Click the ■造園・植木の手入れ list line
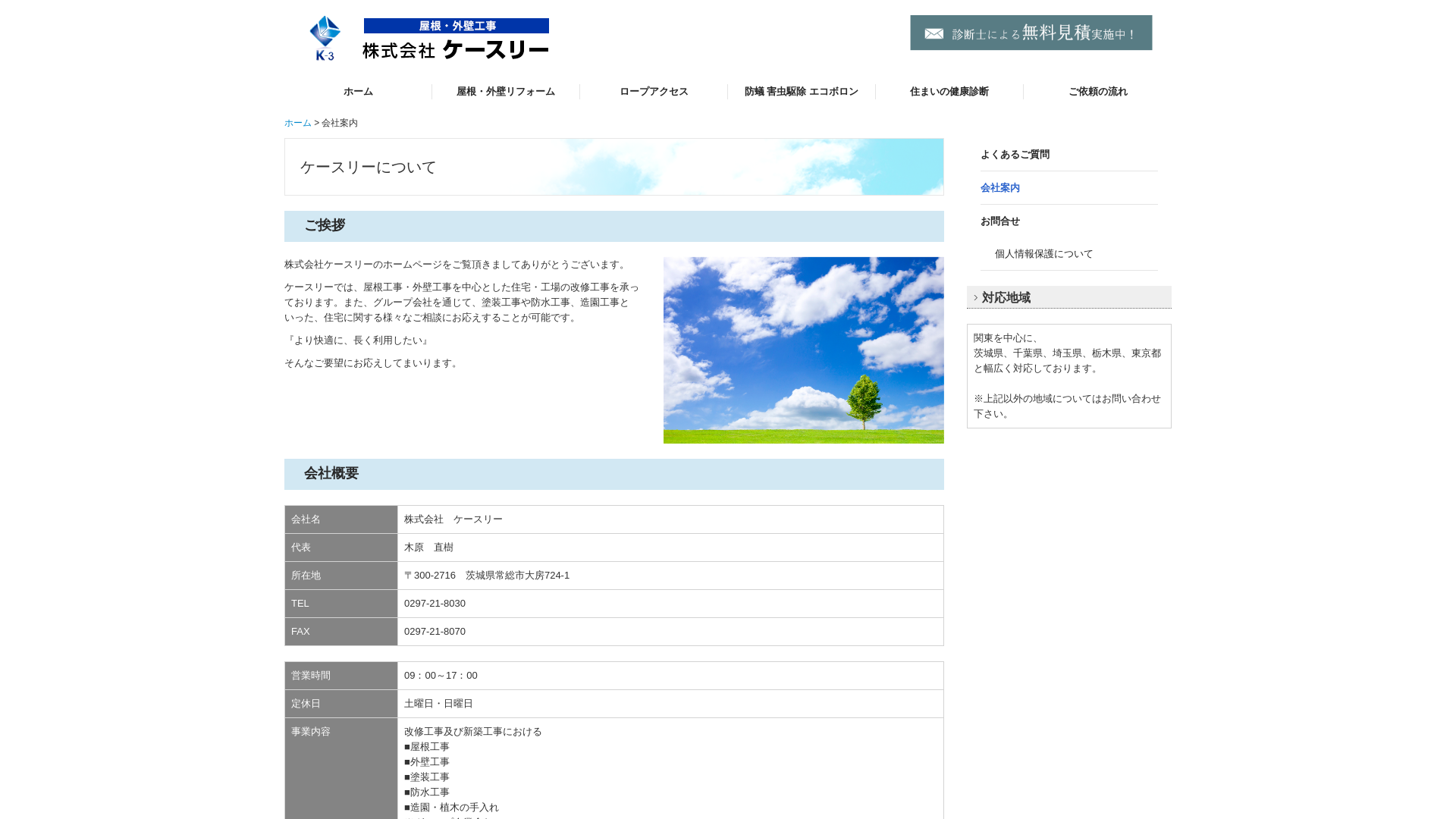The height and width of the screenshot is (819, 1456). [x=451, y=808]
